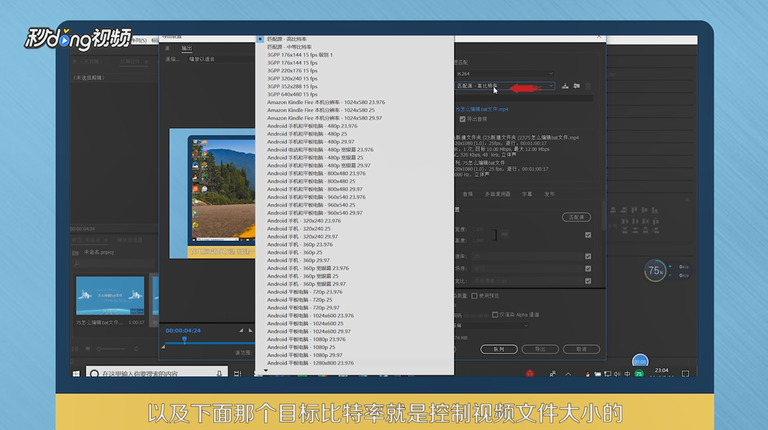Click the project panel search magnifier icon
Viewport: 768px width, 430px height.
tap(77, 264)
